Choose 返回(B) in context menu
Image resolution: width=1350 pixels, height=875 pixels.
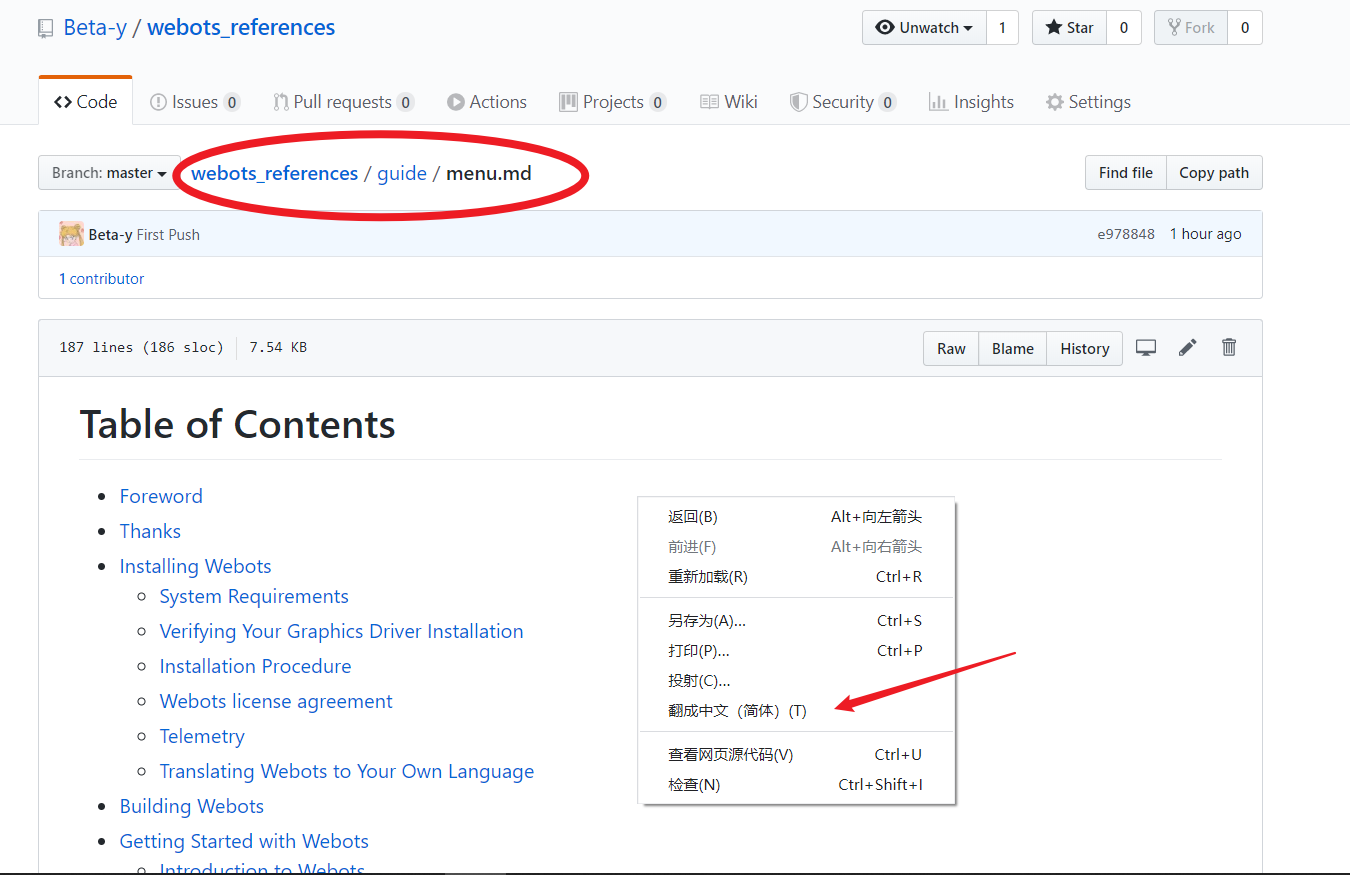[x=797, y=517]
